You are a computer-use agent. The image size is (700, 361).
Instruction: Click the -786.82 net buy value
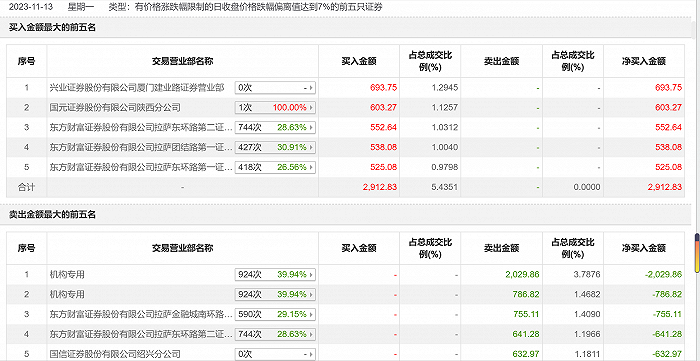coord(667,295)
